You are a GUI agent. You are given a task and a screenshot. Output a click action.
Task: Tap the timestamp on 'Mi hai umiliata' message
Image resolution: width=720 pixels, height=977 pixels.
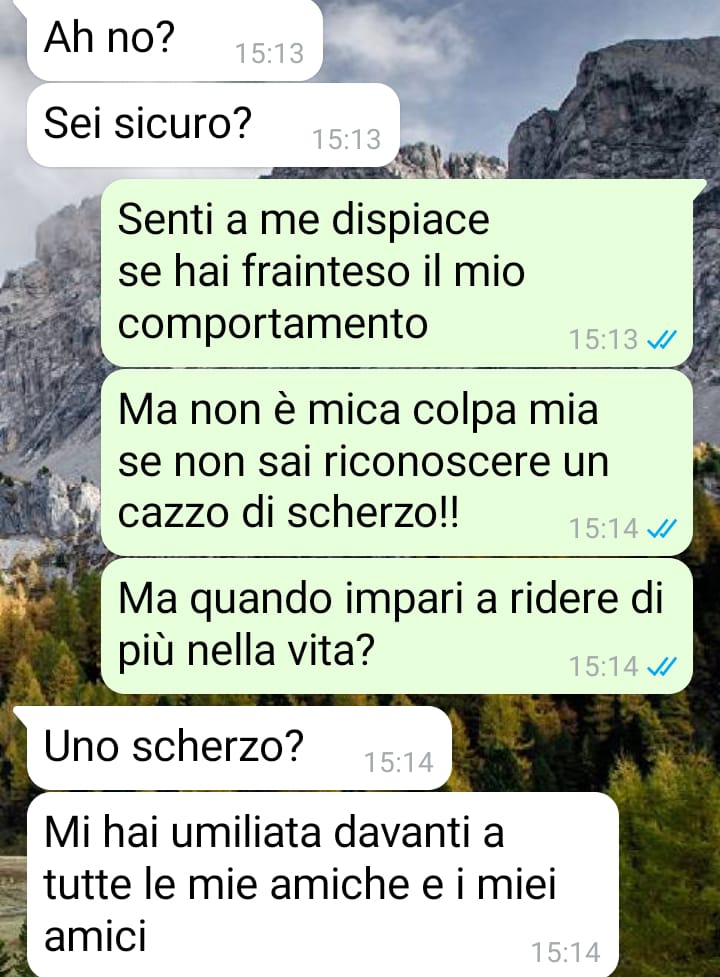click(566, 953)
